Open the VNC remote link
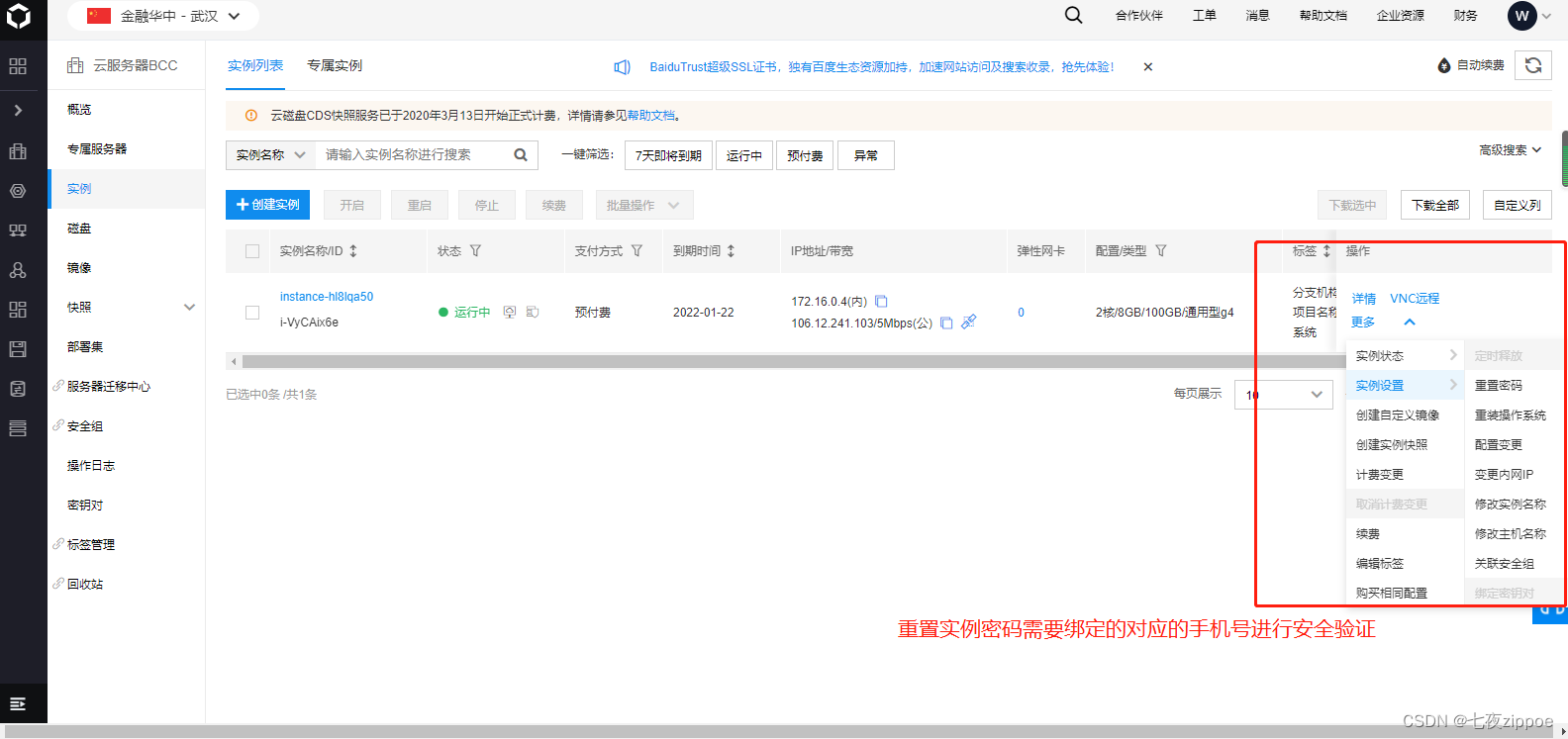The width and height of the screenshot is (1568, 739). click(x=1415, y=299)
